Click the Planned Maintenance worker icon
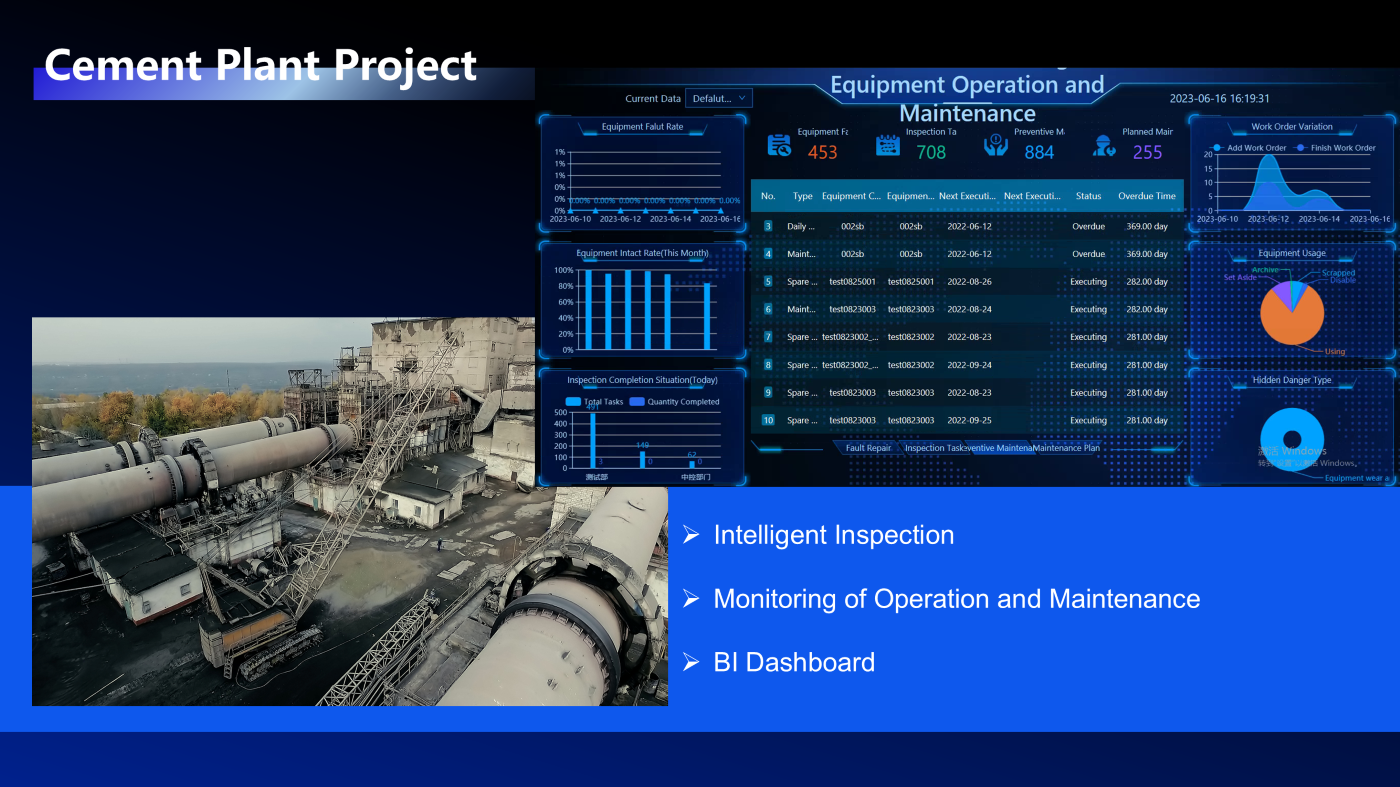 point(1104,145)
